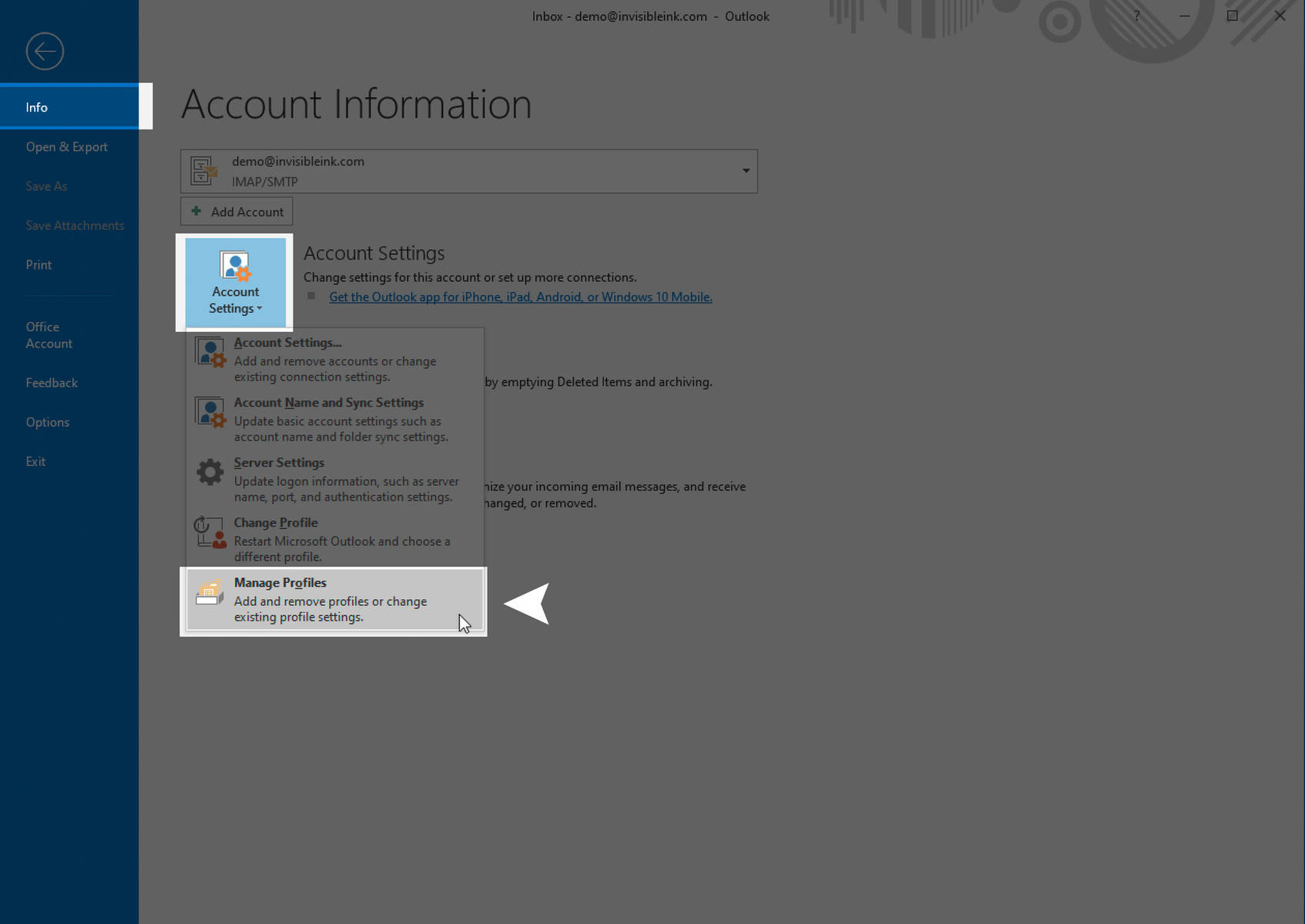
Task: Open the Info tab
Action: coord(69,107)
